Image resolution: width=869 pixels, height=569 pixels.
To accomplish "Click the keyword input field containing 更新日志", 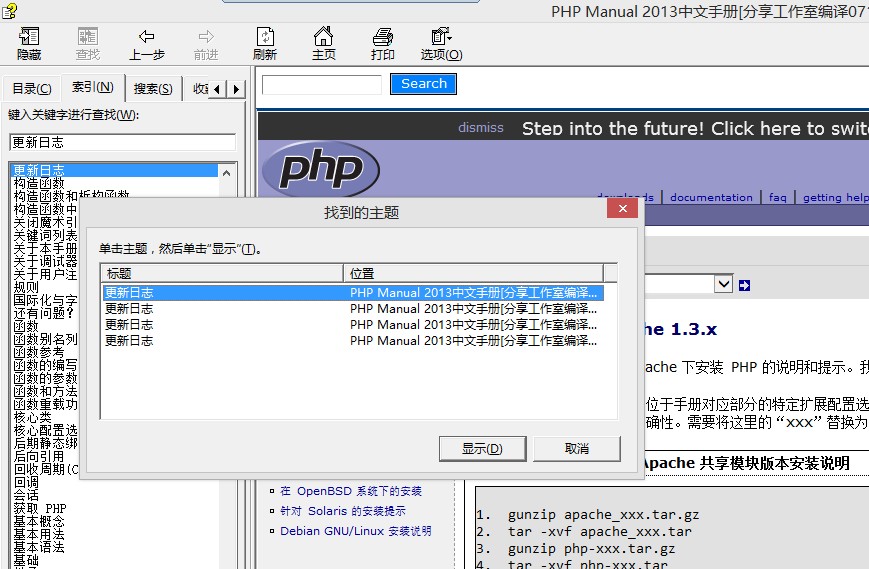I will 122,142.
